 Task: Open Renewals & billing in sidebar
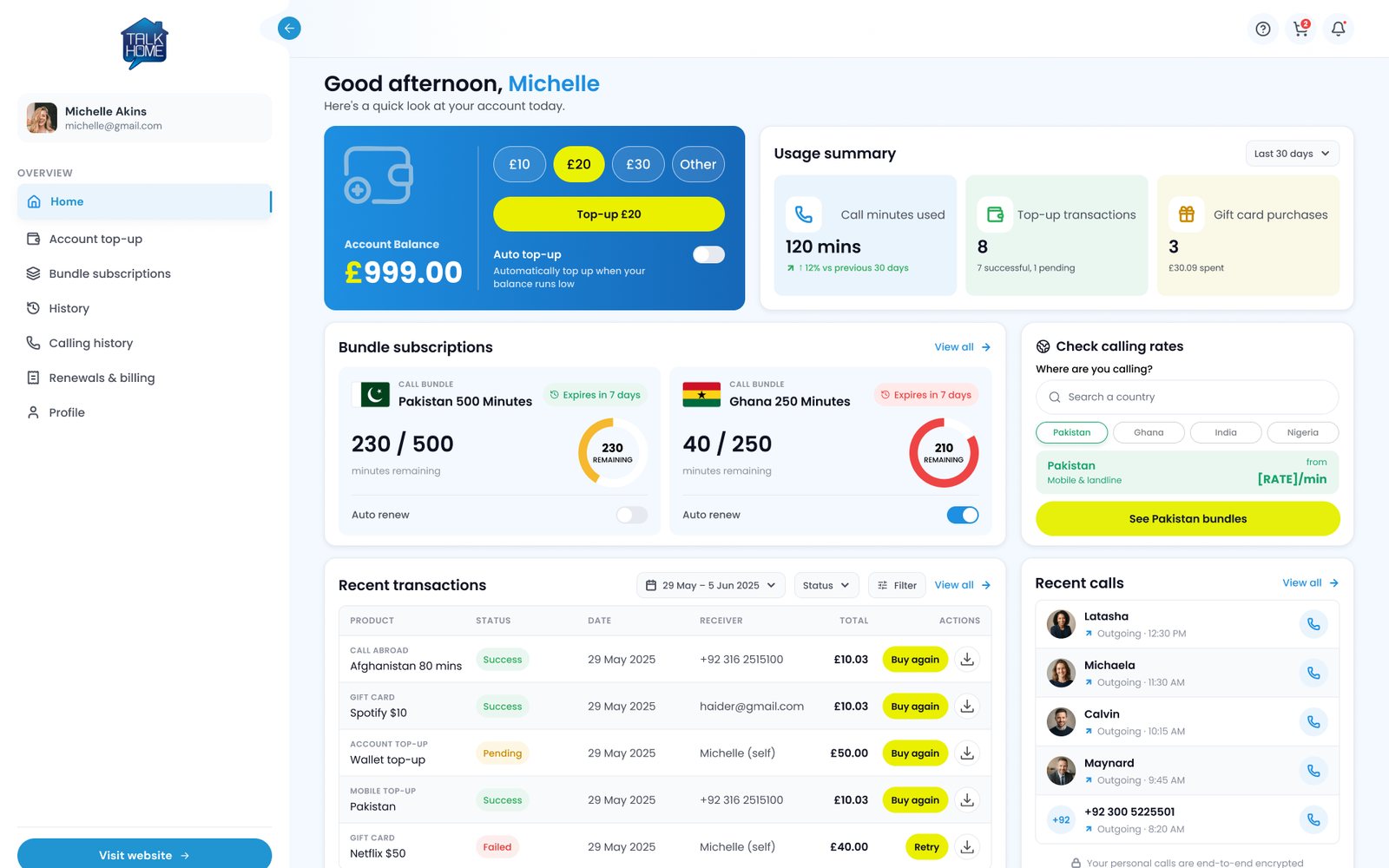coord(144,378)
